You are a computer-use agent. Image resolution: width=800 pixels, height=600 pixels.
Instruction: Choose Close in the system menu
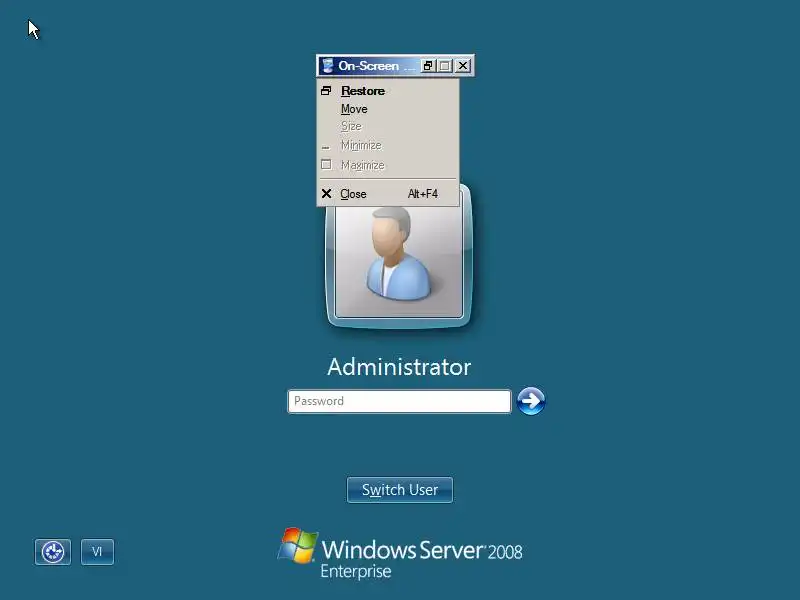pyautogui.click(x=388, y=194)
